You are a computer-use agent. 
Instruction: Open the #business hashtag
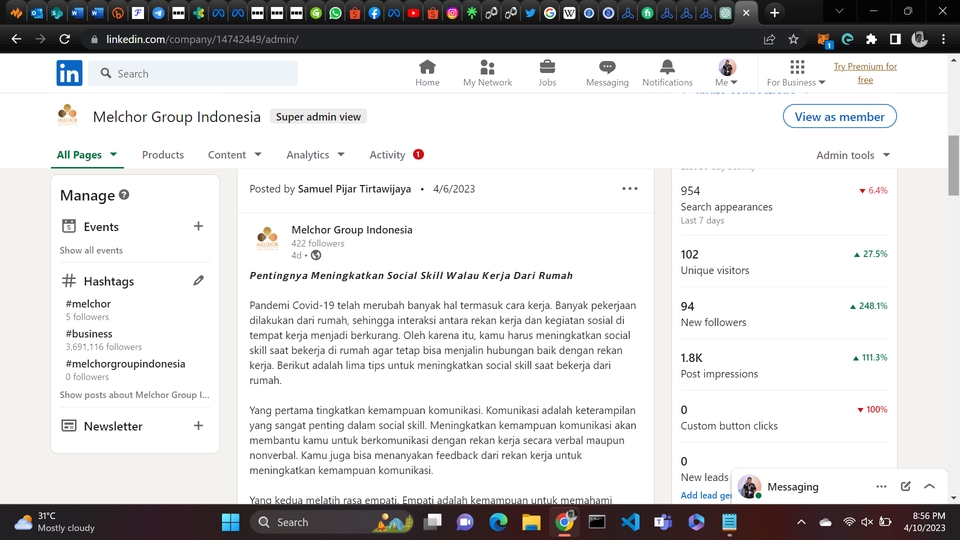tap(89, 334)
